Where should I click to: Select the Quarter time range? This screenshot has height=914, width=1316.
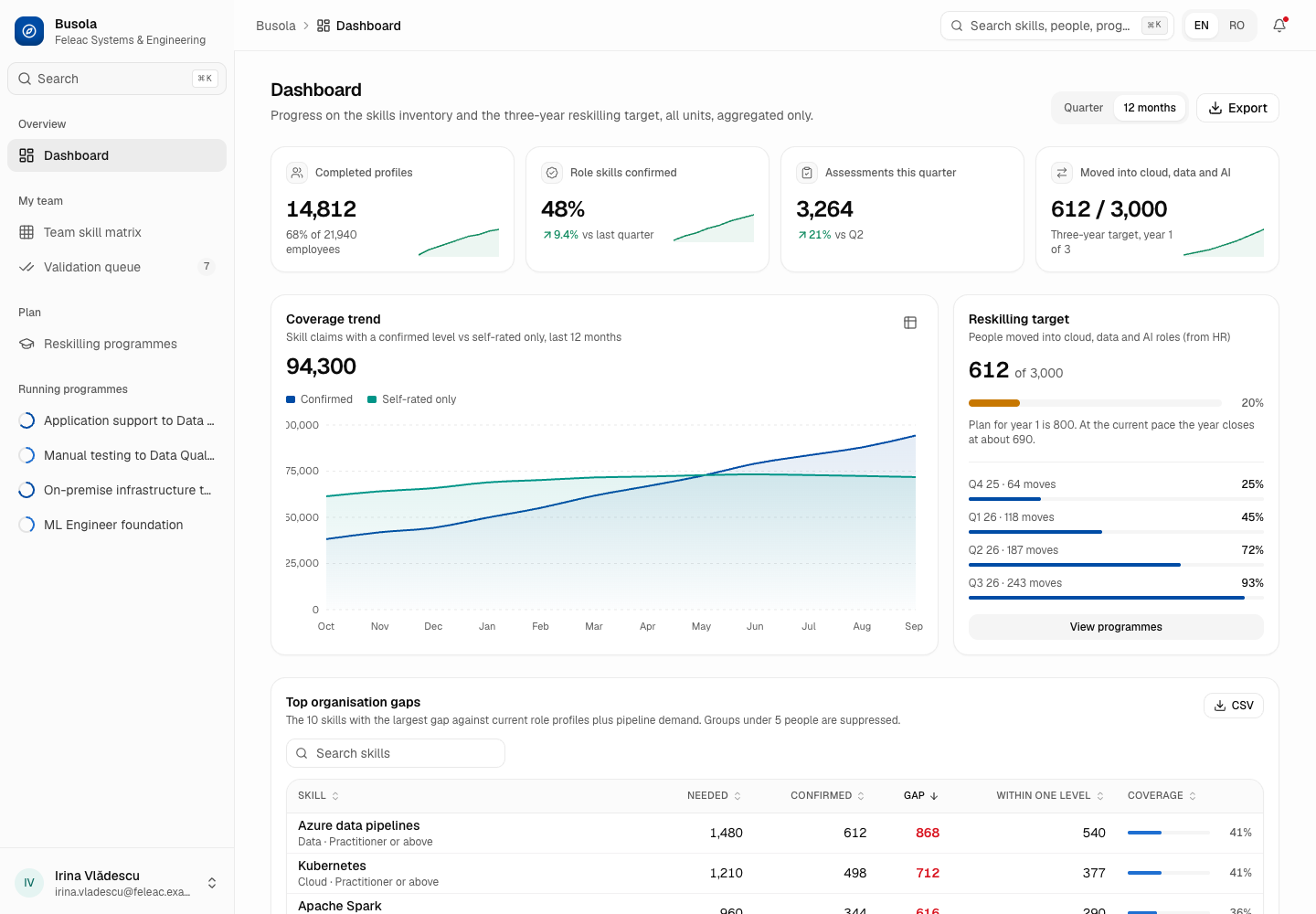pos(1083,108)
